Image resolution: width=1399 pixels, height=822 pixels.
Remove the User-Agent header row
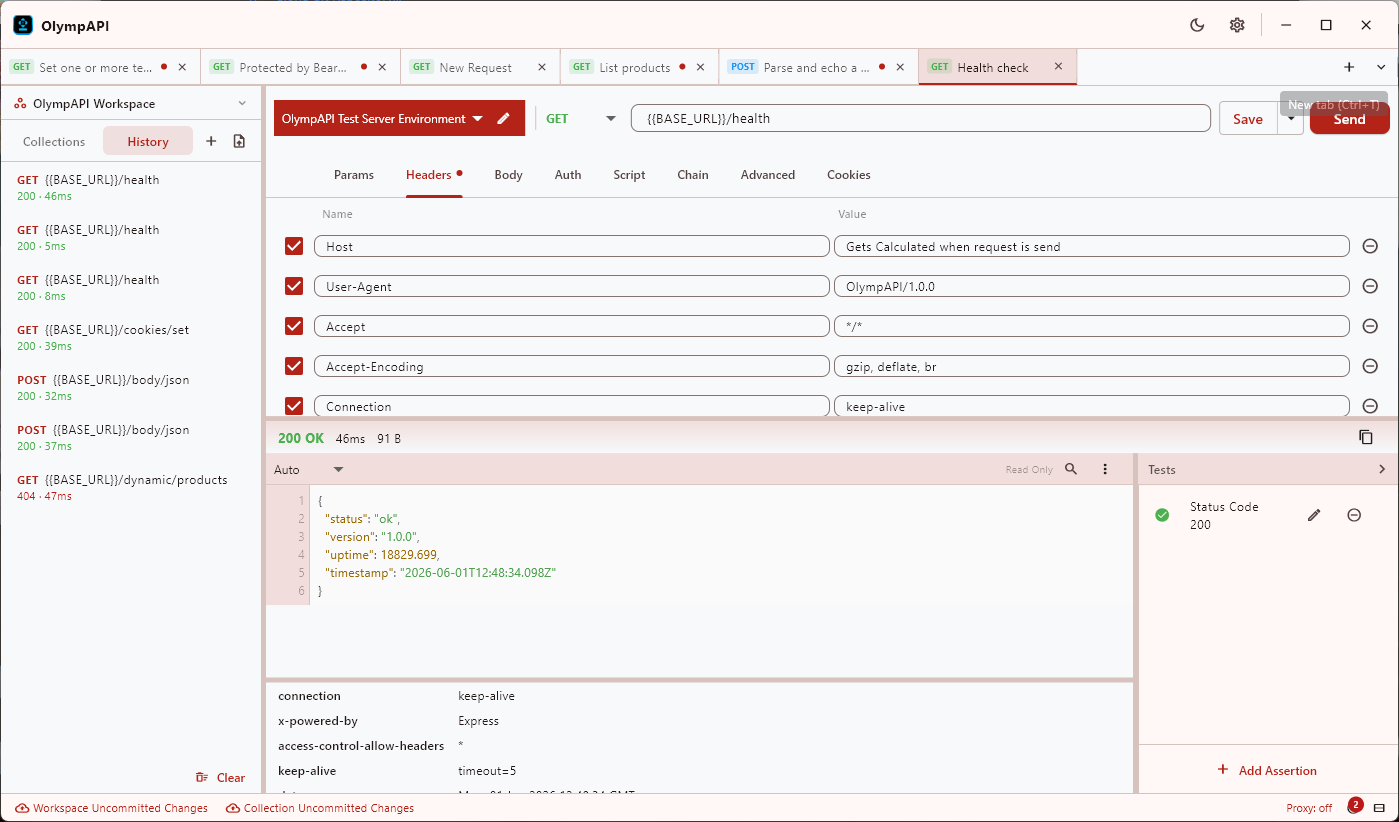(x=1370, y=286)
